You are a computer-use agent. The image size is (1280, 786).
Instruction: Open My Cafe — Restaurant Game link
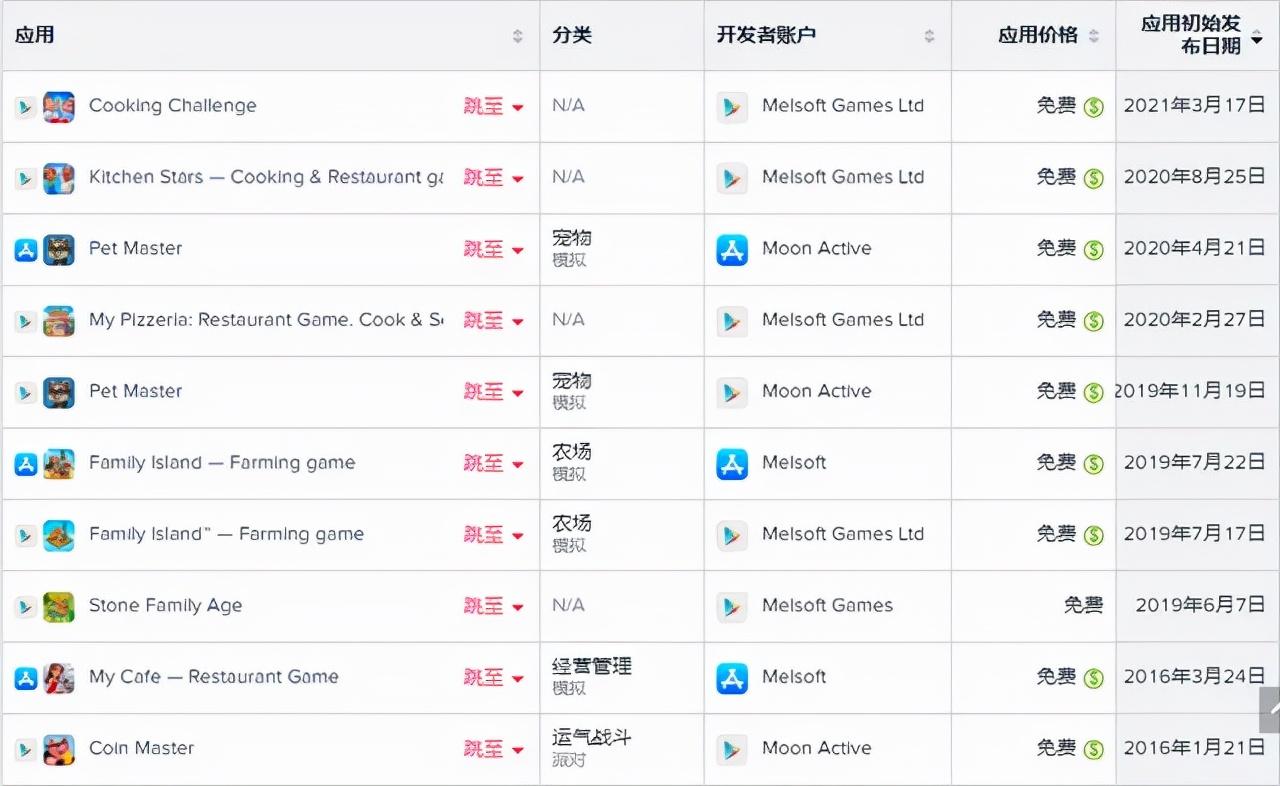pos(214,677)
